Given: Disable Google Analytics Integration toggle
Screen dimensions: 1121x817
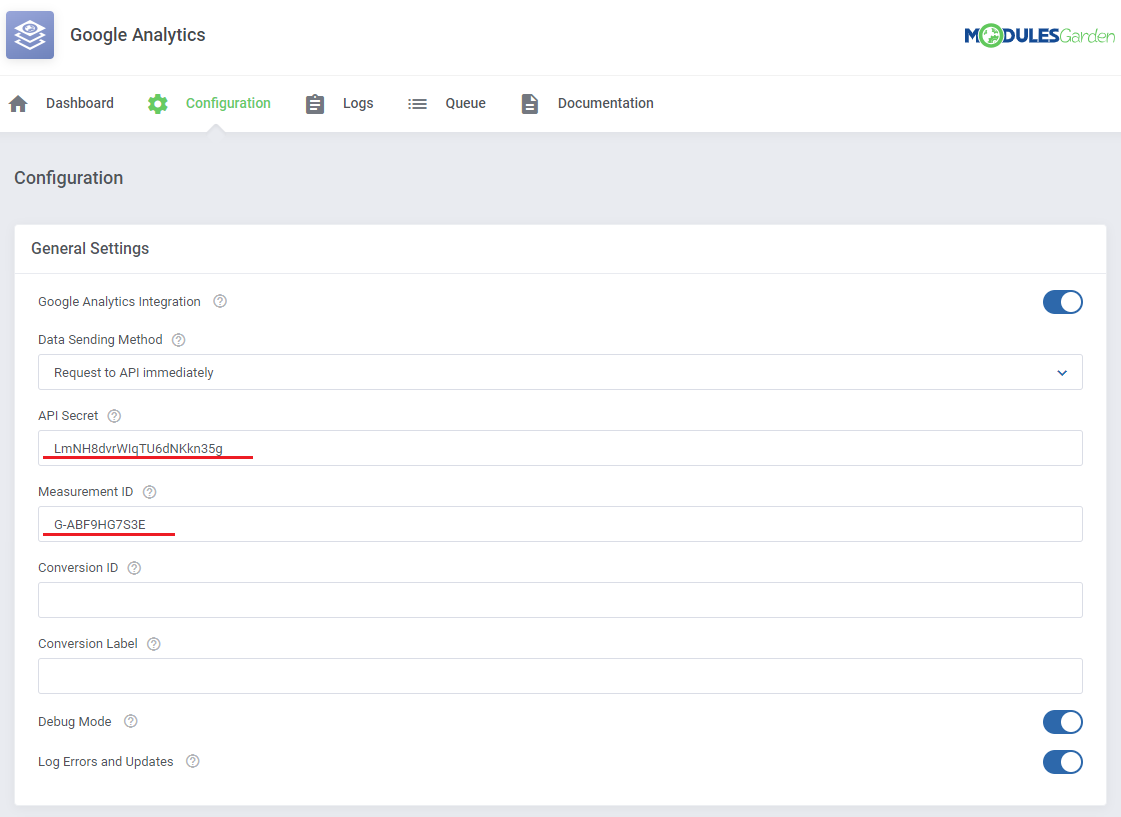Looking at the screenshot, I should point(1062,302).
